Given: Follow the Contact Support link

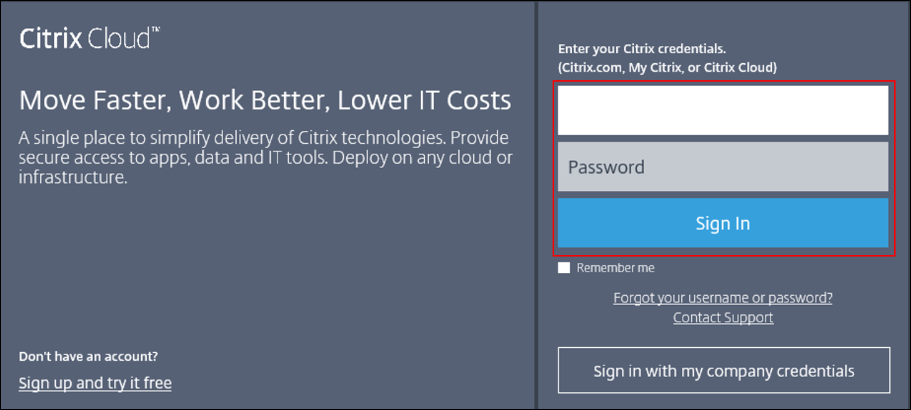Looking at the screenshot, I should [722, 318].
